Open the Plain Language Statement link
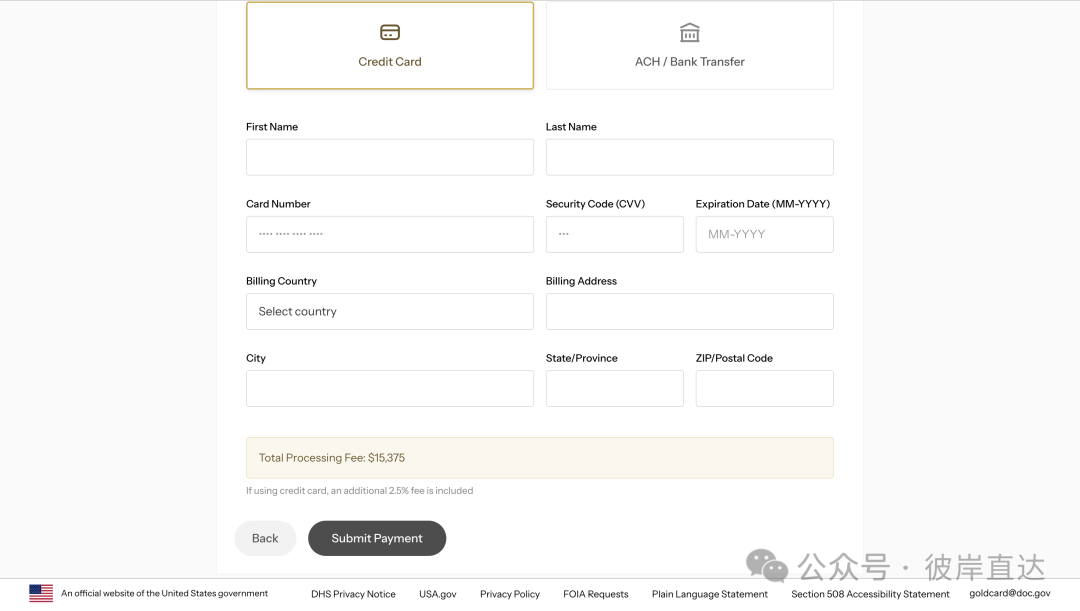 (x=709, y=594)
